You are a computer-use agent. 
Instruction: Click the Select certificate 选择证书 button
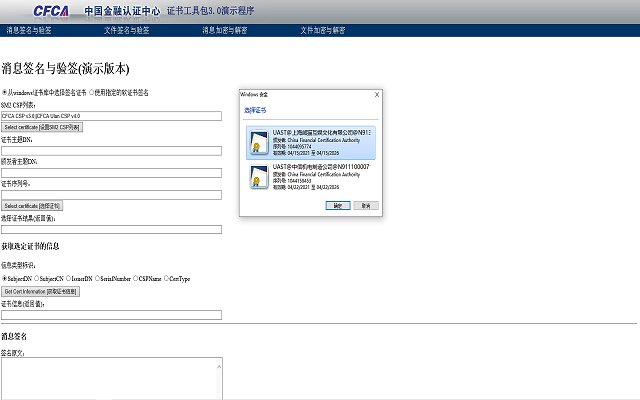[x=32, y=206]
